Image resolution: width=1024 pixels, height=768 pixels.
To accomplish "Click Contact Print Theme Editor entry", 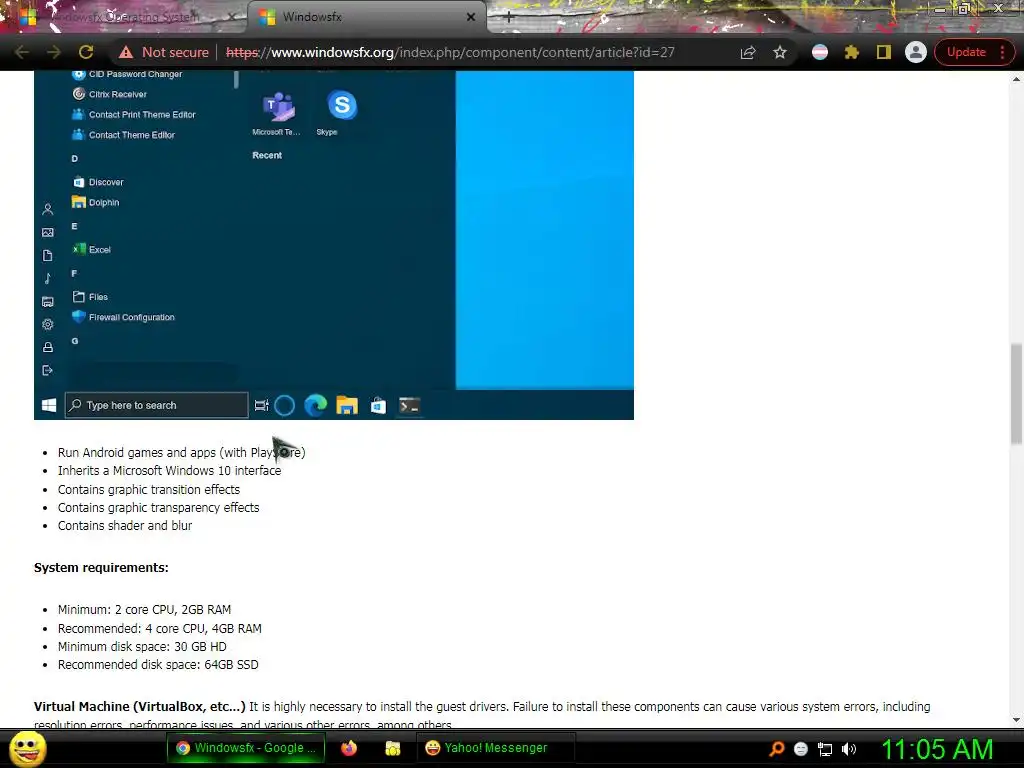I will coord(134,114).
